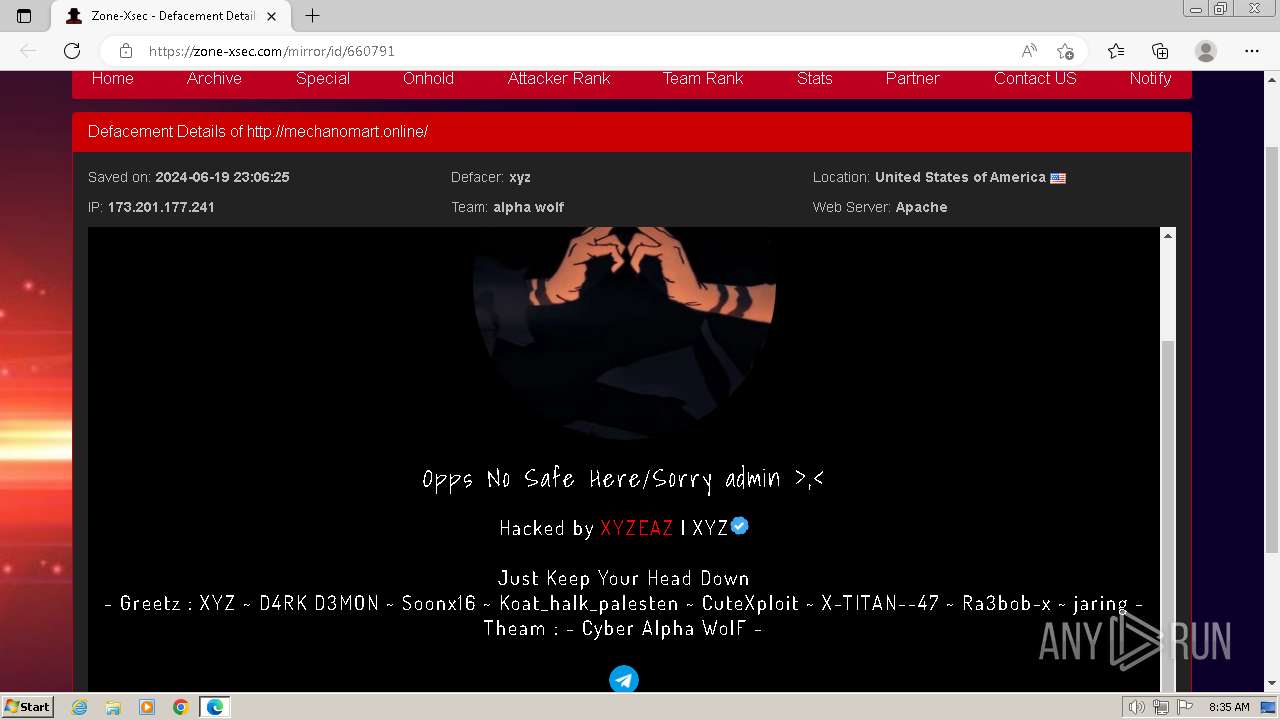
Task: Open Action Center flag in tray
Action: point(1185,707)
